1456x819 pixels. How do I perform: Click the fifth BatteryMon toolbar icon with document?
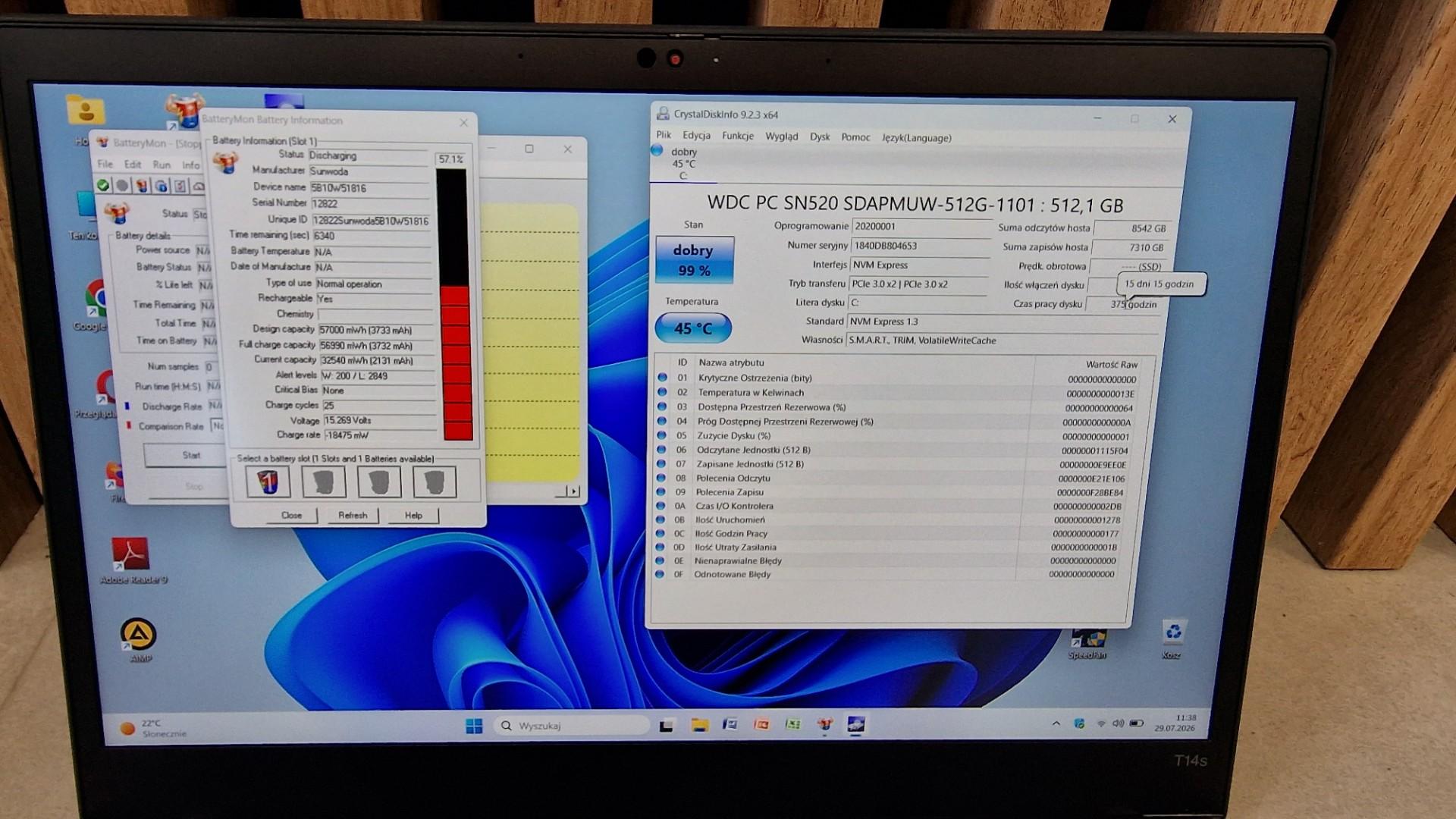click(x=180, y=186)
